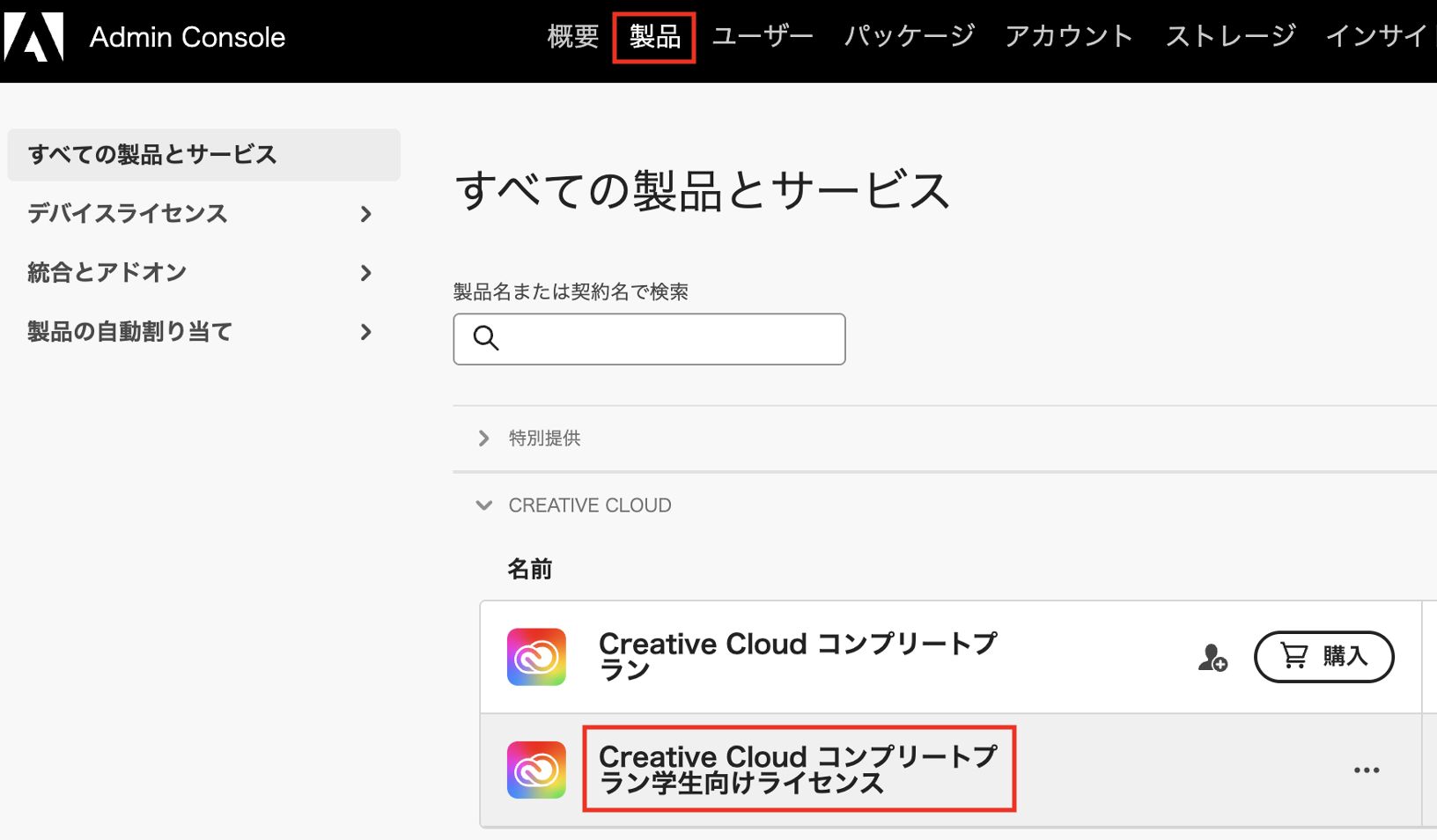The image size is (1437, 840).
Task: Click the 製品名または契約名で検索 label
Action: point(571,291)
